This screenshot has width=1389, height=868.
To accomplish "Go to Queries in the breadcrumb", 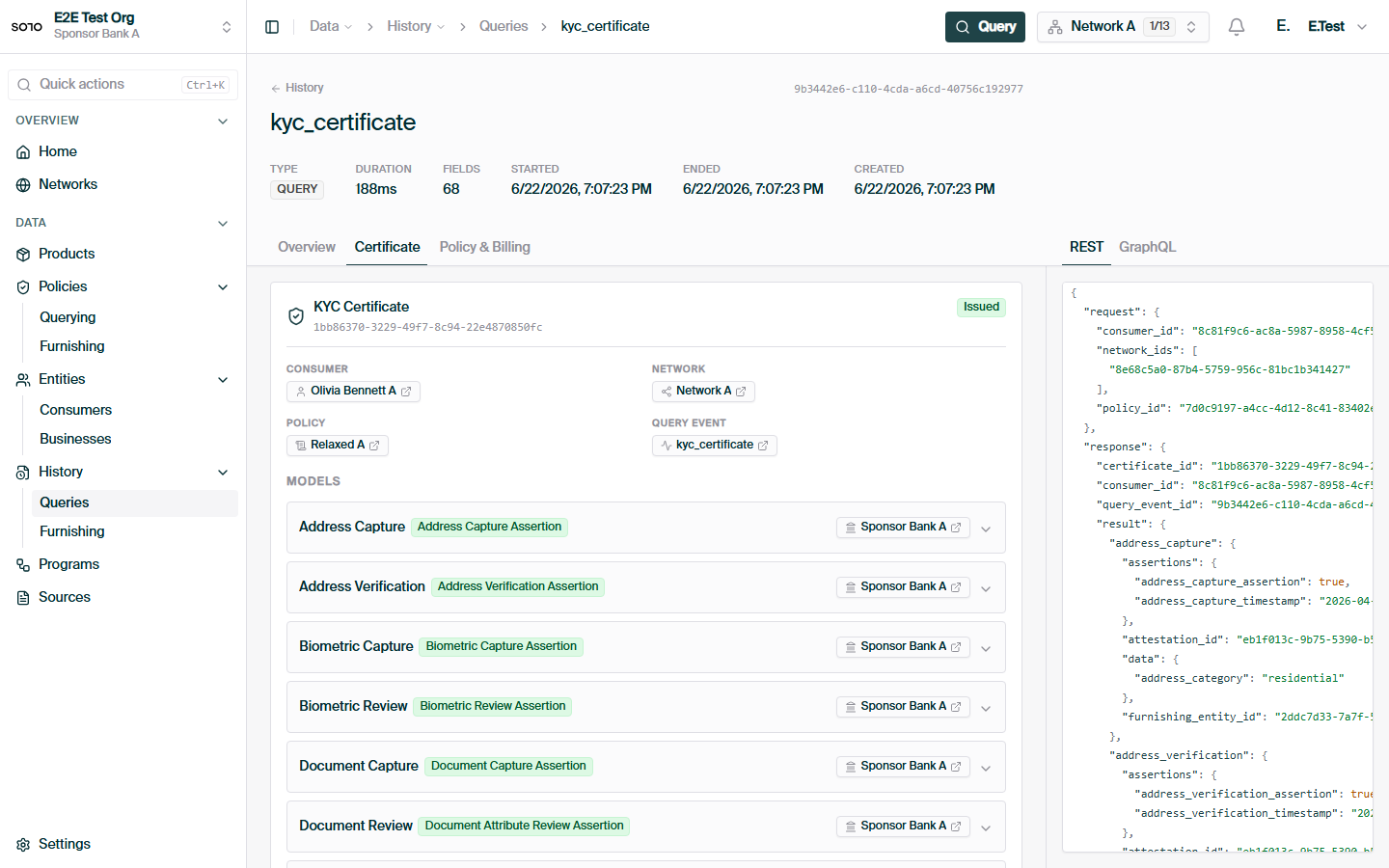I will (x=504, y=27).
